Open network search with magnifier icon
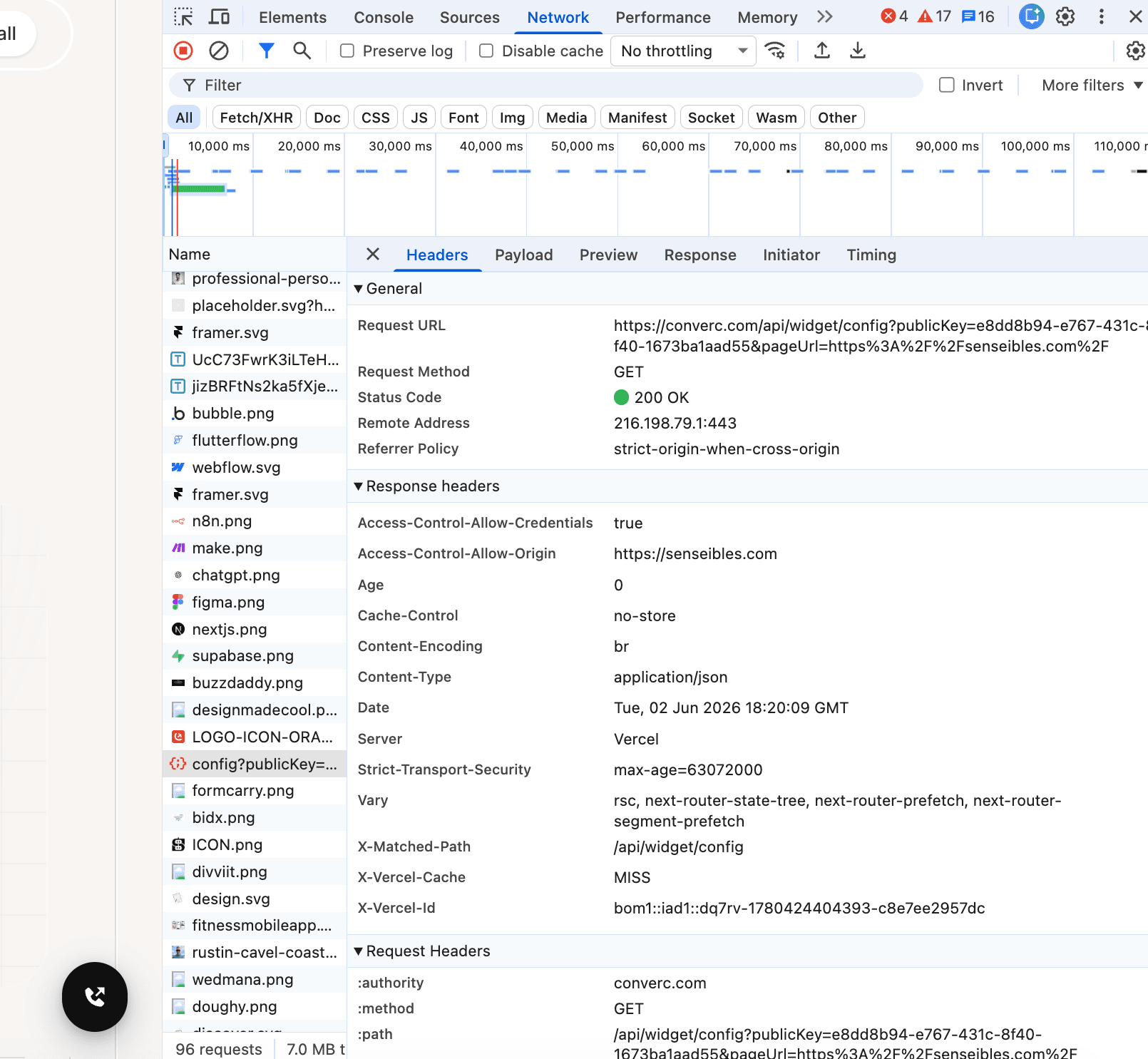This screenshot has width=1148, height=1059. point(302,51)
